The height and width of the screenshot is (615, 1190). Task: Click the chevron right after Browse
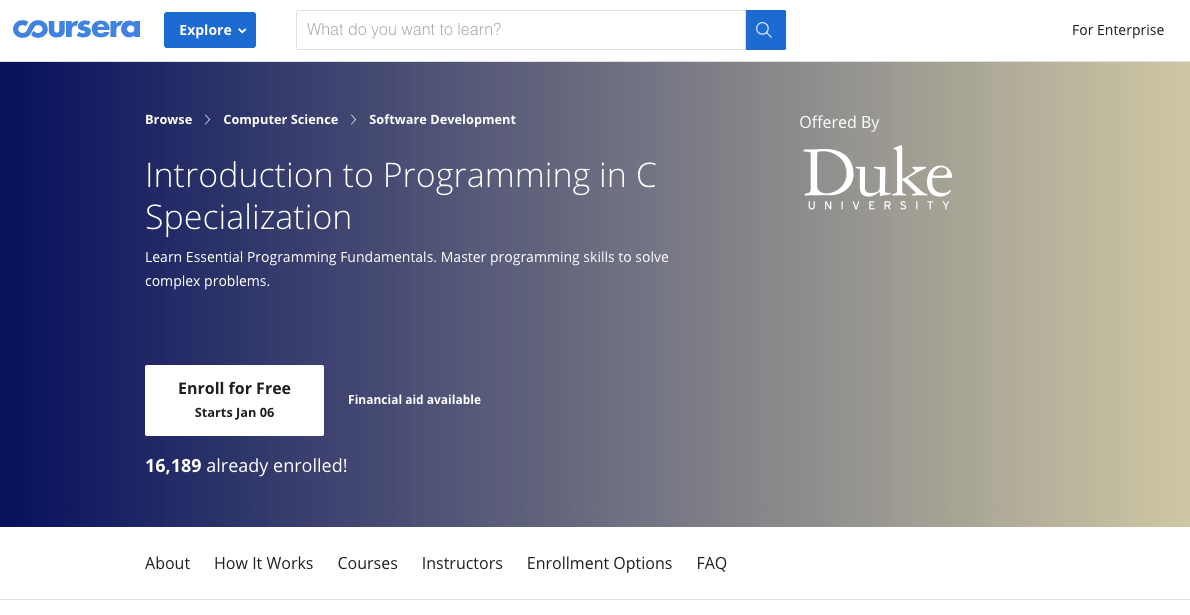[207, 120]
